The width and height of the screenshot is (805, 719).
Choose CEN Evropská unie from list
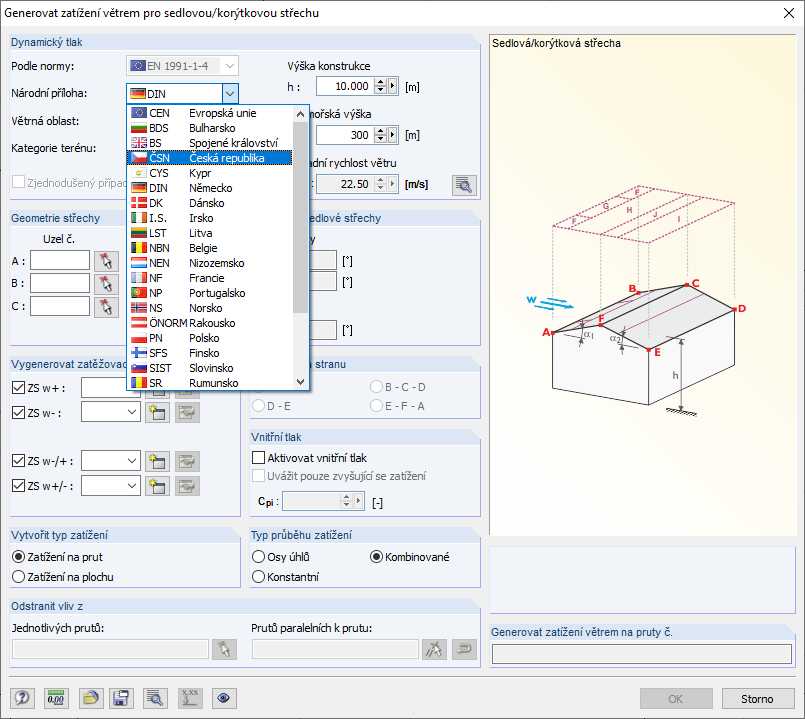coord(209,113)
